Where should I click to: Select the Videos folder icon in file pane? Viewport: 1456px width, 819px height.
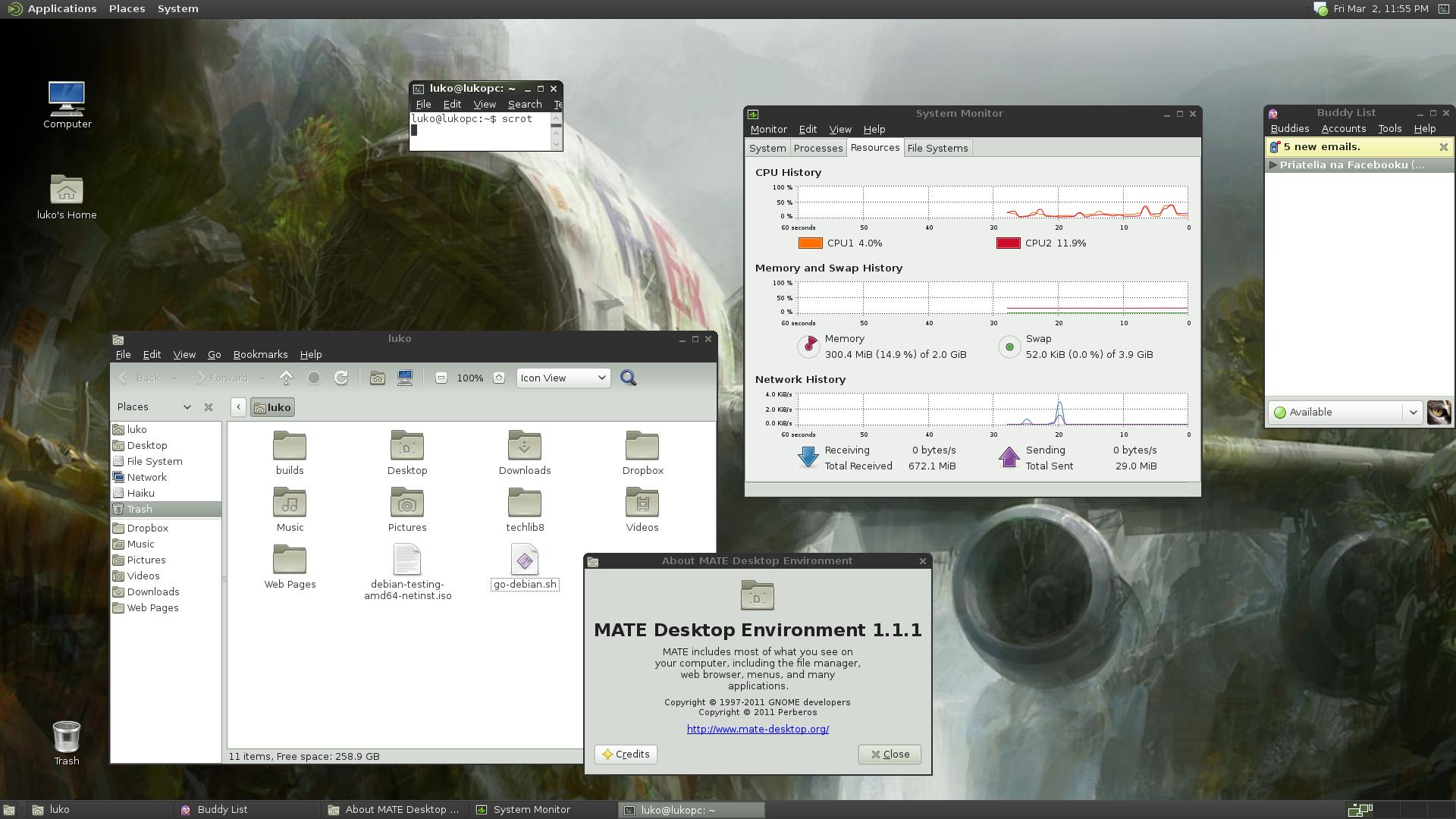pyautogui.click(x=642, y=510)
